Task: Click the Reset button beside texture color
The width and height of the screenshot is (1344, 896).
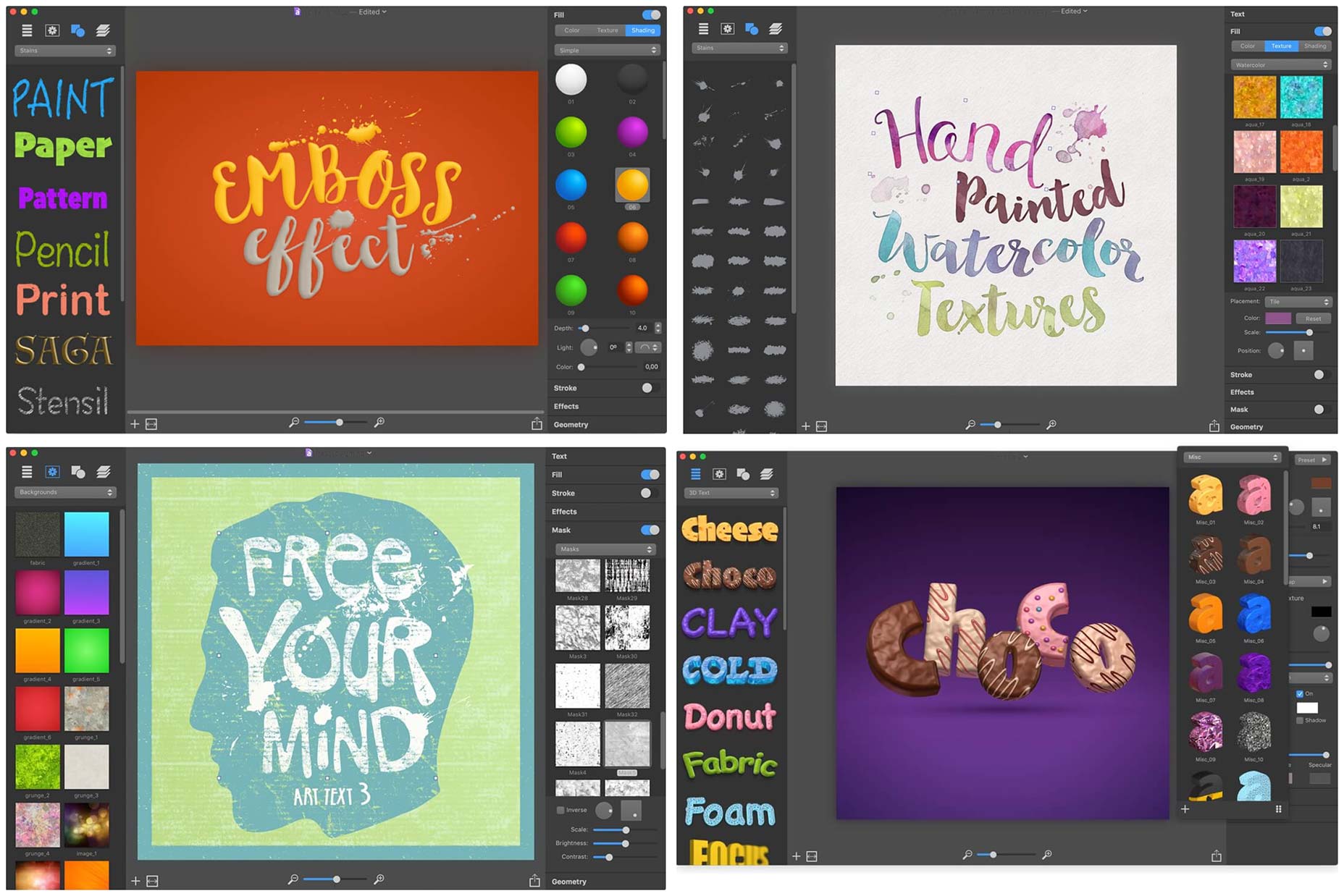Action: [x=1313, y=318]
